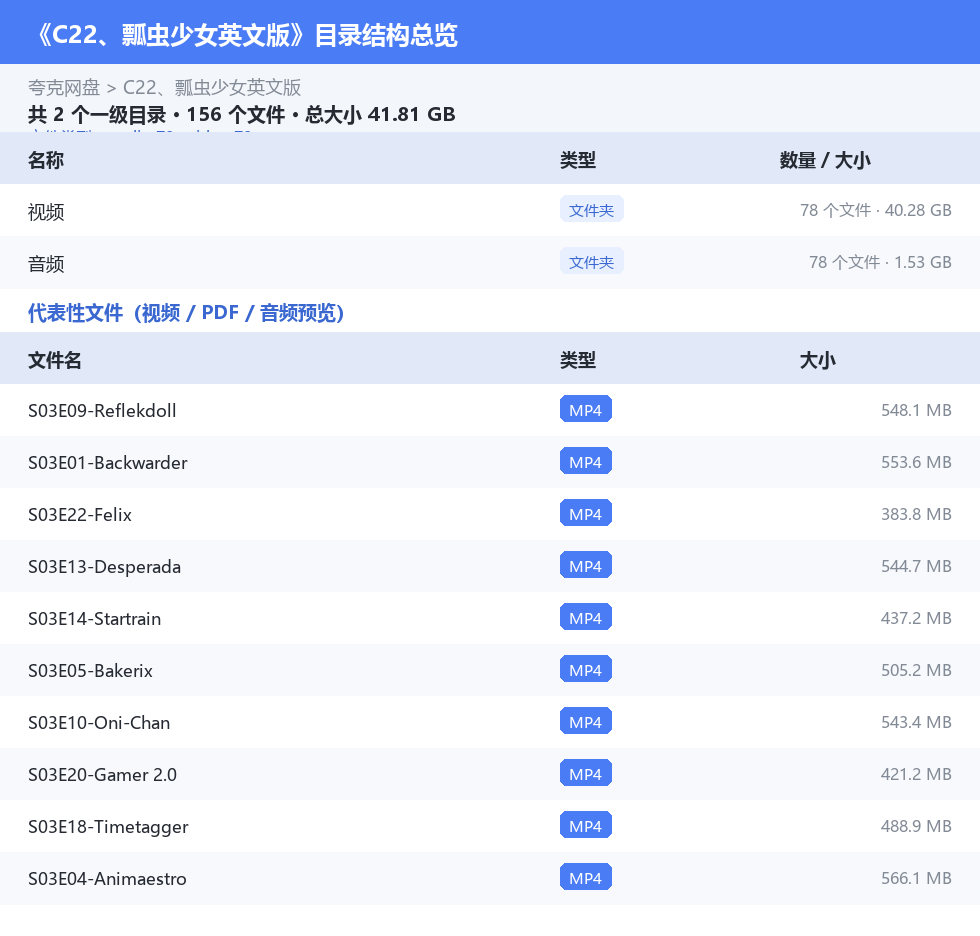980x936 pixels.
Task: Click MP4 badge for S03E09-Reflekdoll
Action: tap(586, 409)
